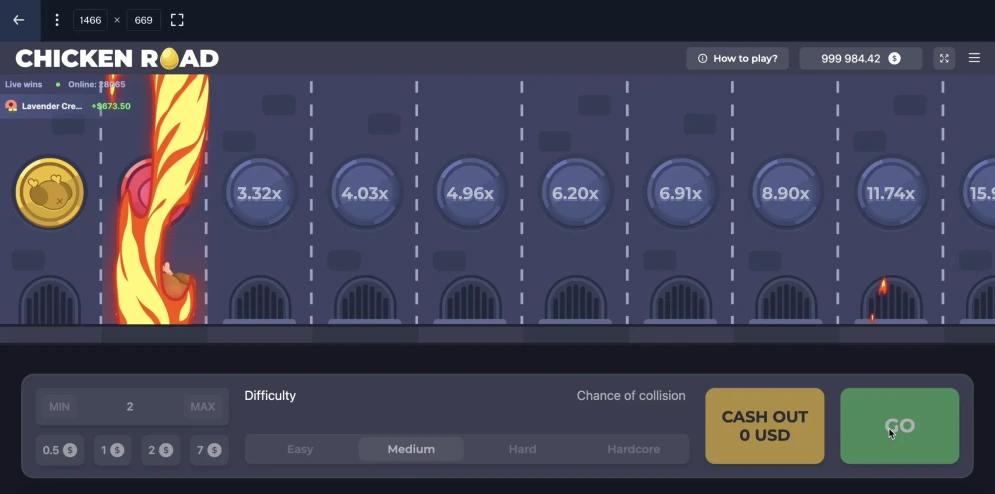Click the How to play? button
Image resolution: width=995 pixels, height=494 pixels.
point(737,58)
